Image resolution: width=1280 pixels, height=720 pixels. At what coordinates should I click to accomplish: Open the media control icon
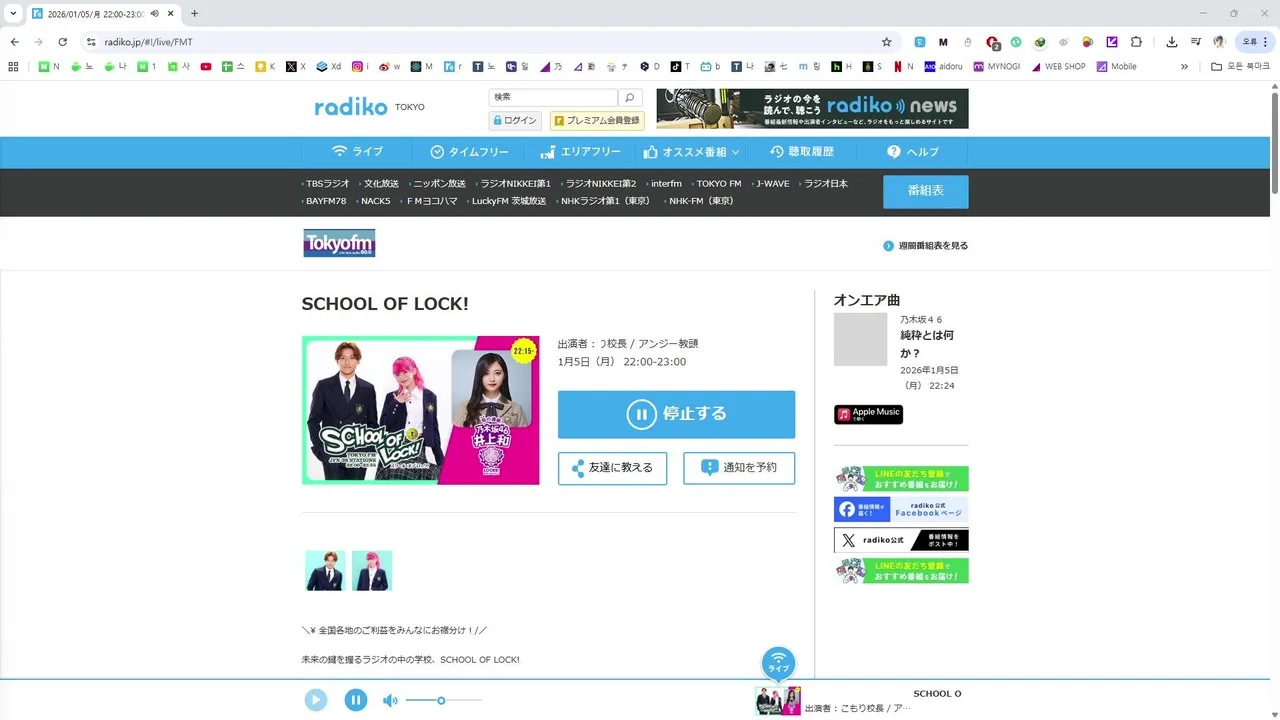[x=1196, y=42]
